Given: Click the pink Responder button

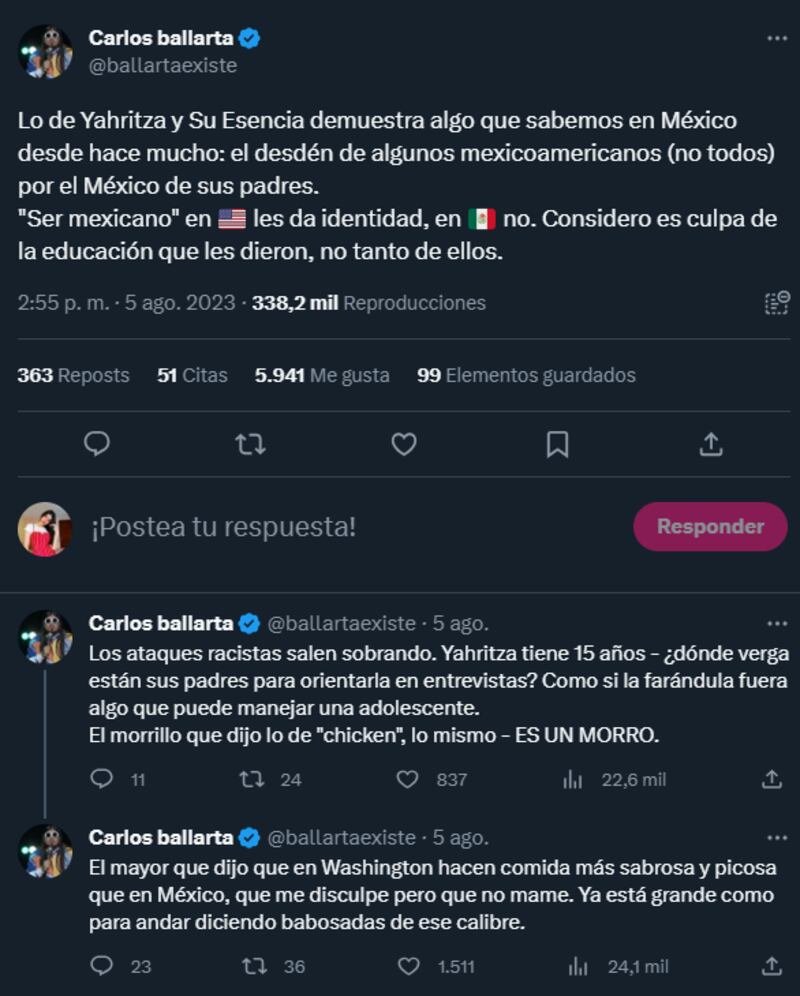Looking at the screenshot, I should tap(710, 527).
